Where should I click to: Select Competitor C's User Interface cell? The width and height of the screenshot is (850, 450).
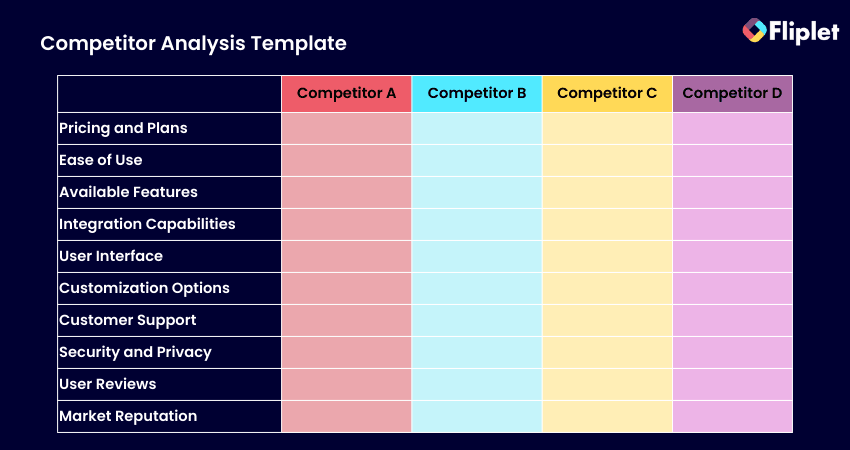[607, 256]
